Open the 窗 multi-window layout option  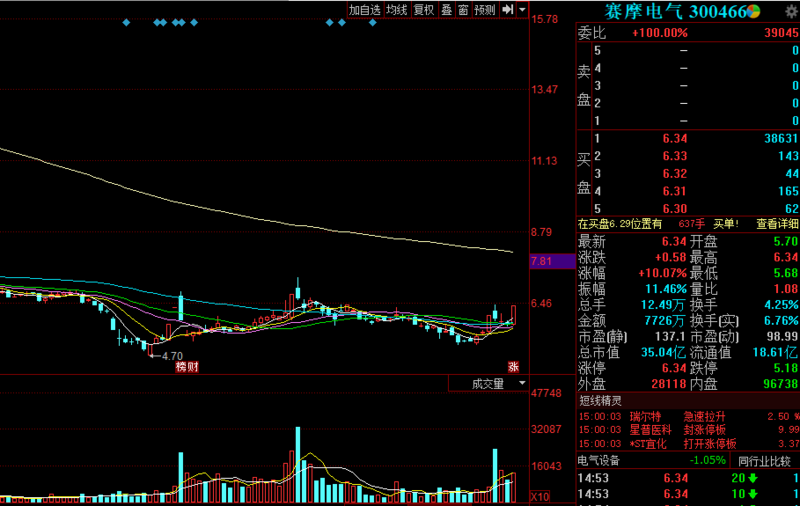pos(463,9)
